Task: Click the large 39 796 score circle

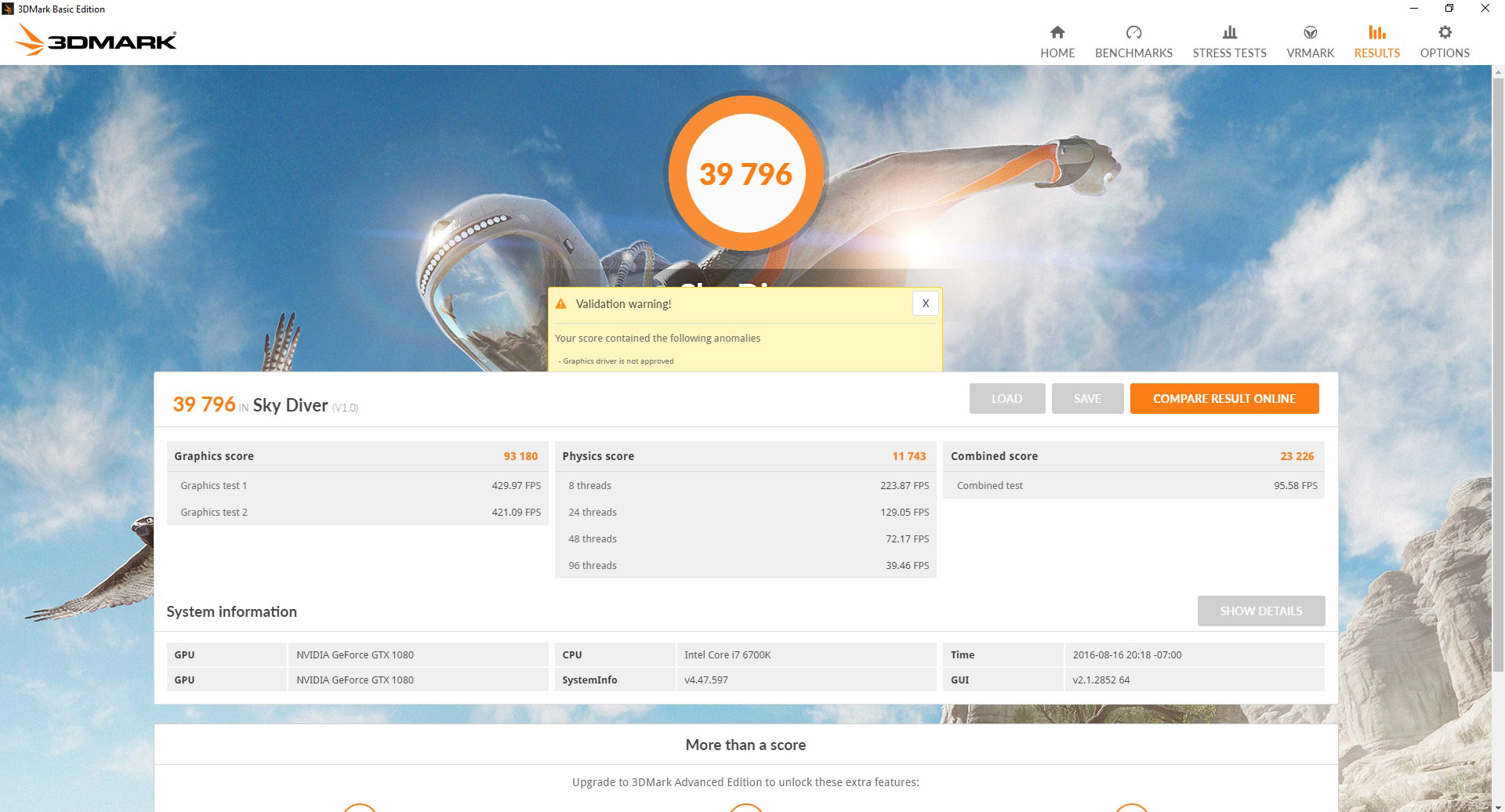Action: point(746,173)
